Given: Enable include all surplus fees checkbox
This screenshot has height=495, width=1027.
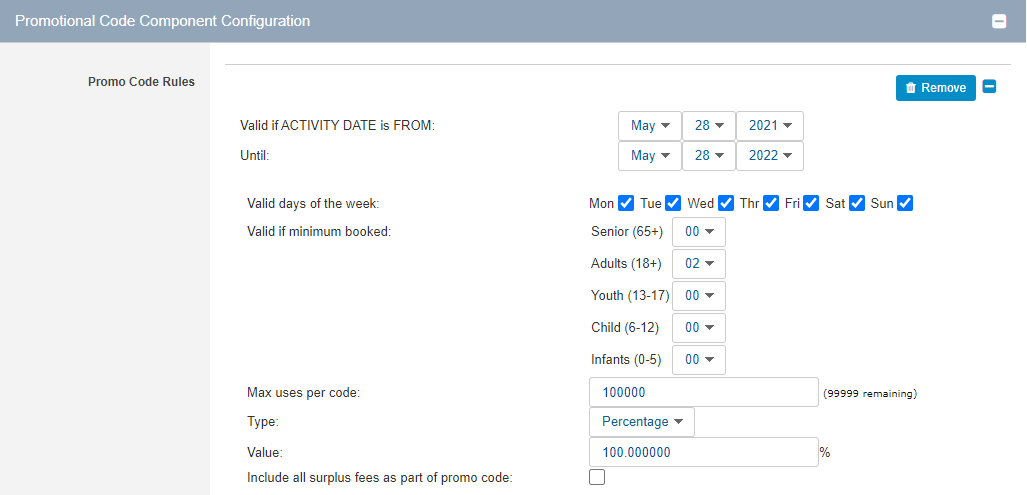Looking at the screenshot, I should coord(597,477).
